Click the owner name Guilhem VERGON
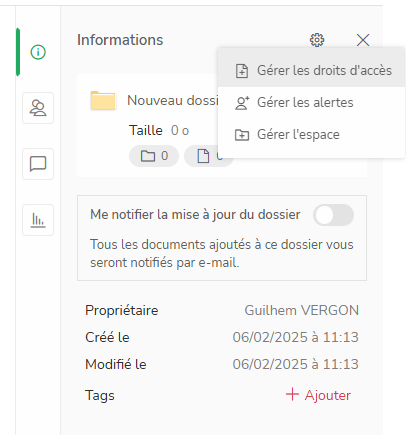The image size is (406, 435). (302, 310)
